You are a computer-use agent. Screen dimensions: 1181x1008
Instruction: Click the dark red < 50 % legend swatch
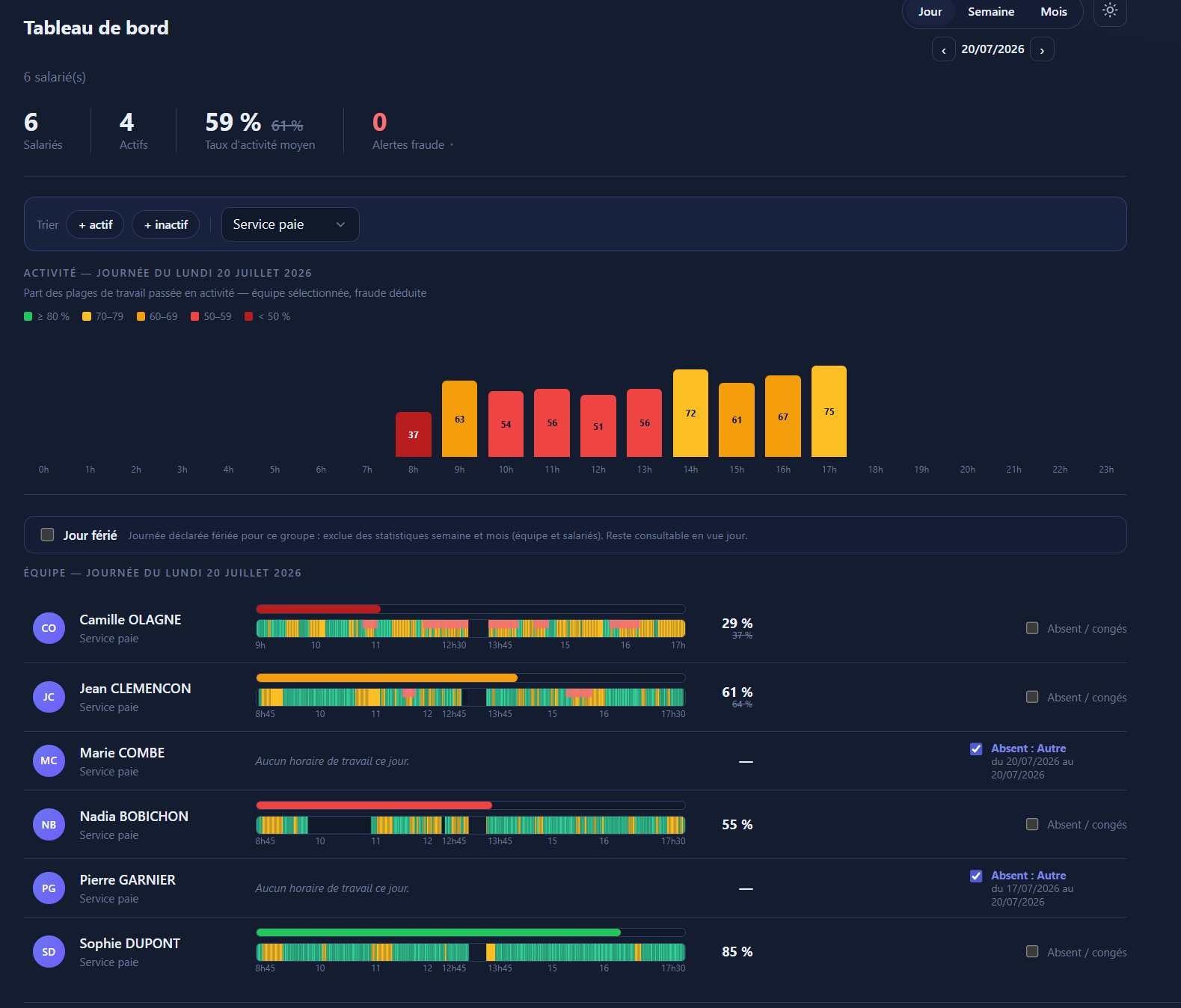tap(249, 316)
